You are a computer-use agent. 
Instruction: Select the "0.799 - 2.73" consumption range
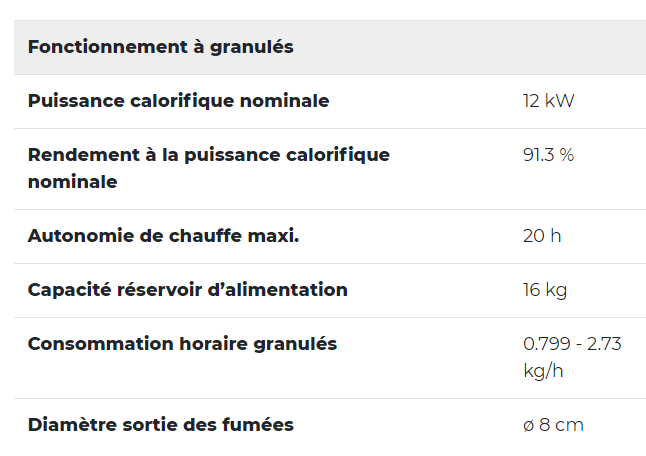tap(572, 344)
